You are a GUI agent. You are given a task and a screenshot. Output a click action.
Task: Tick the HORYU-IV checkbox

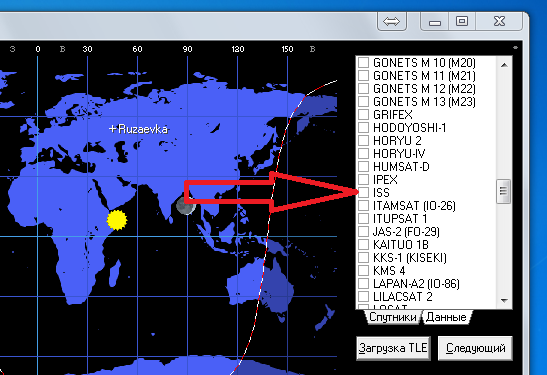tap(364, 153)
